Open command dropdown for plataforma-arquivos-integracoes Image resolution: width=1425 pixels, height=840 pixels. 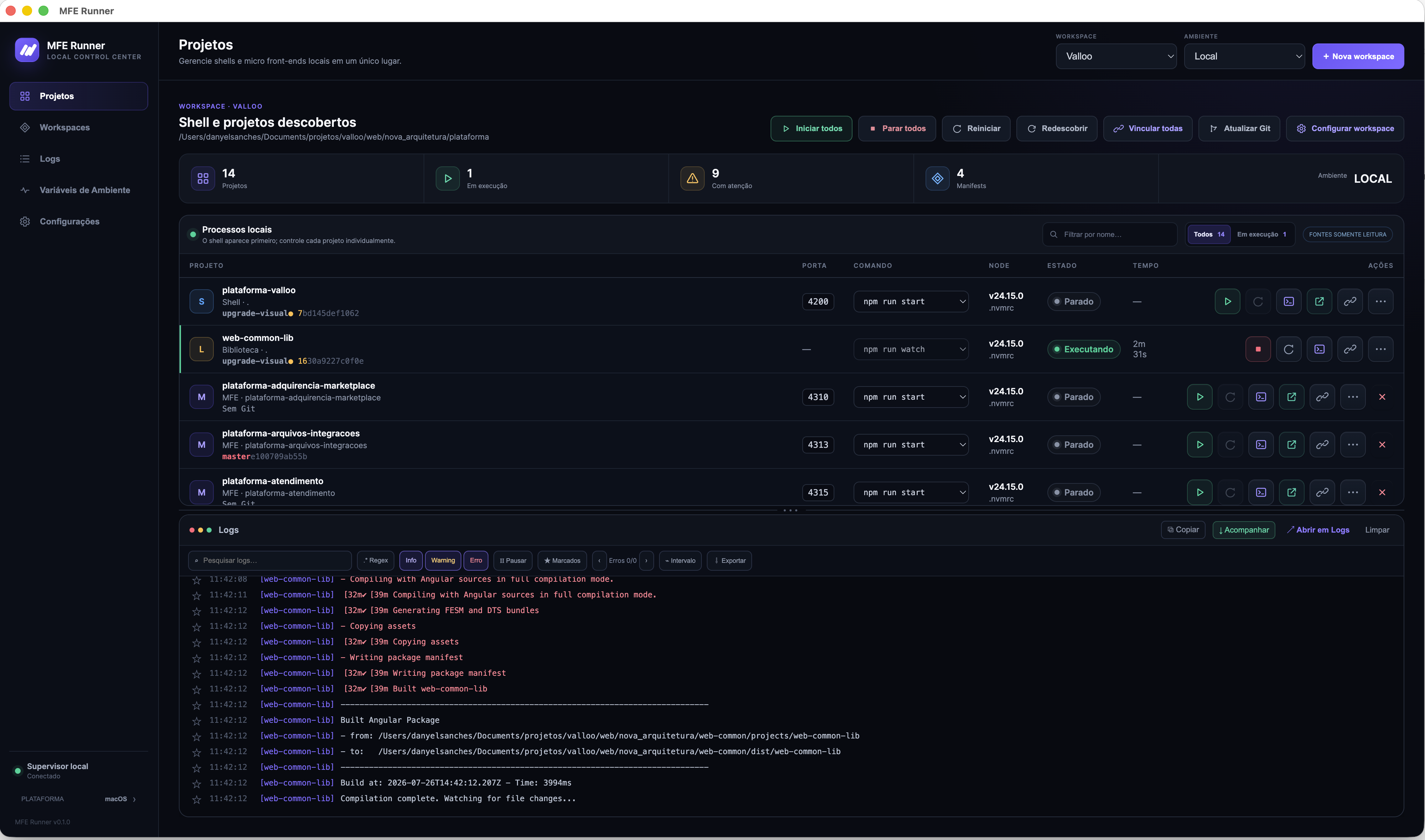(x=911, y=445)
